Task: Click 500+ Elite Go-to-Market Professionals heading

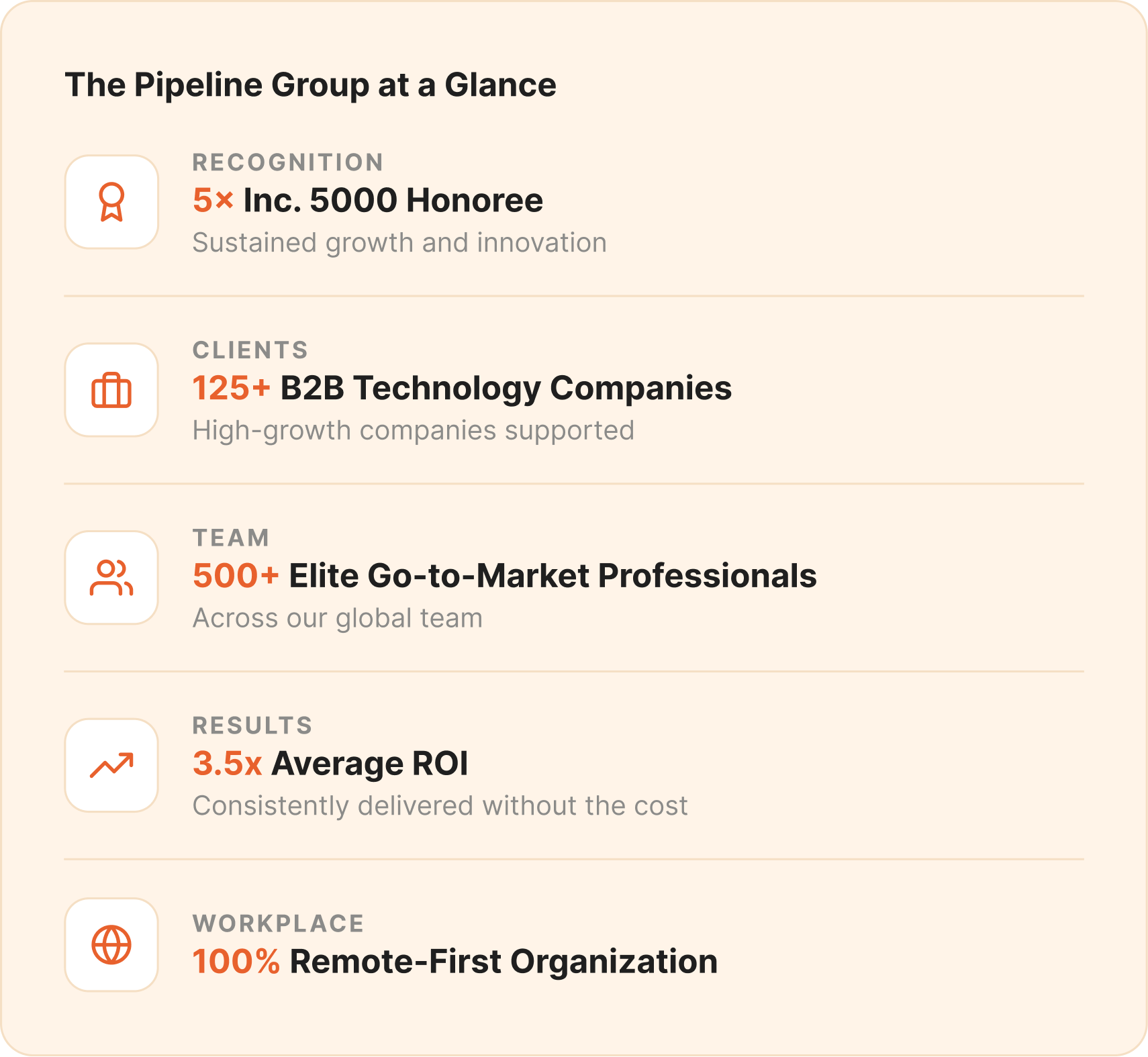Action: pyautogui.click(x=505, y=576)
